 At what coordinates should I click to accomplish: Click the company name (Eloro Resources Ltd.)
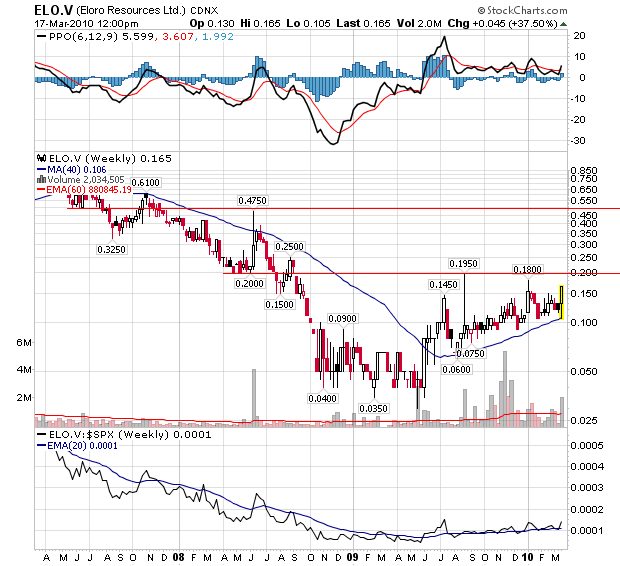click(x=130, y=11)
